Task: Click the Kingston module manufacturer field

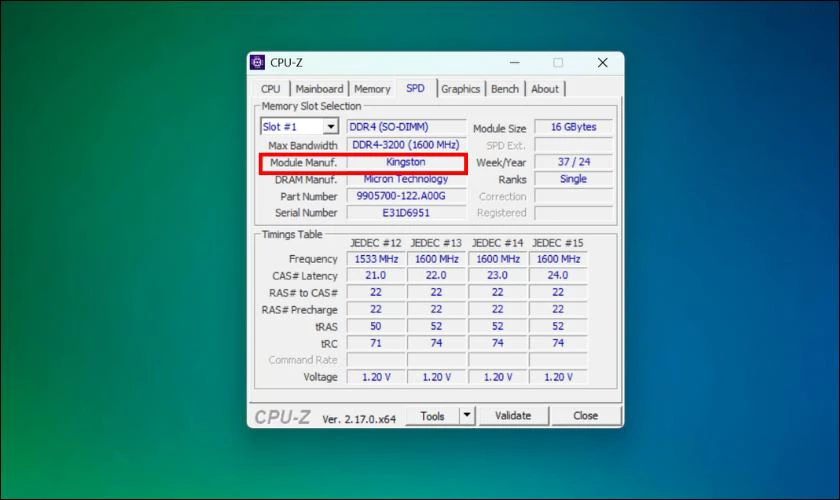Action: pos(406,162)
